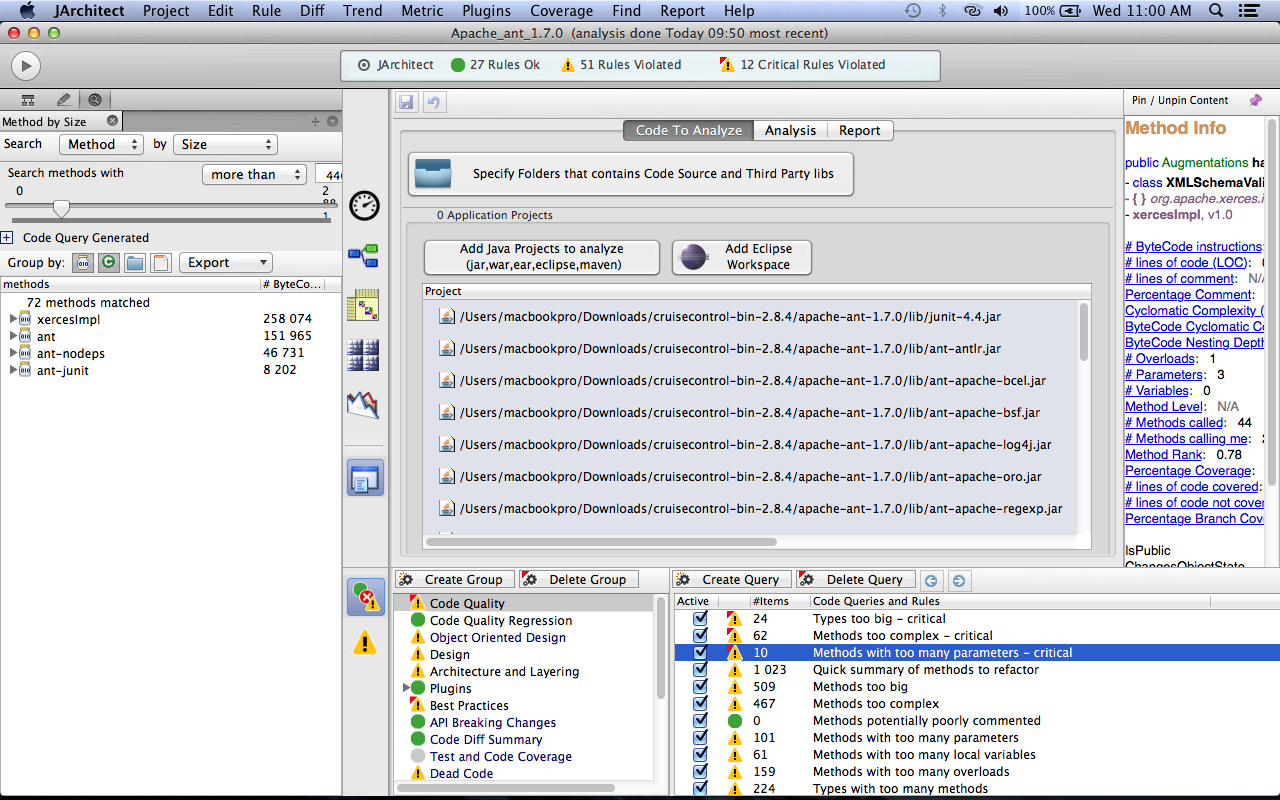This screenshot has height=800, width=1280.
Task: Click the yellow warning icon in sidebar
Action: pyautogui.click(x=365, y=642)
